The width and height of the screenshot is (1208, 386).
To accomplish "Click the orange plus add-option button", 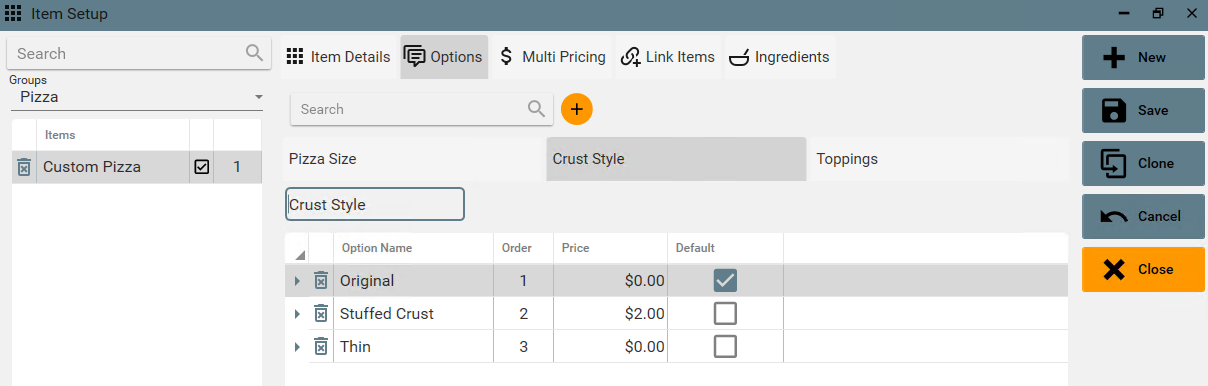I will pos(577,109).
